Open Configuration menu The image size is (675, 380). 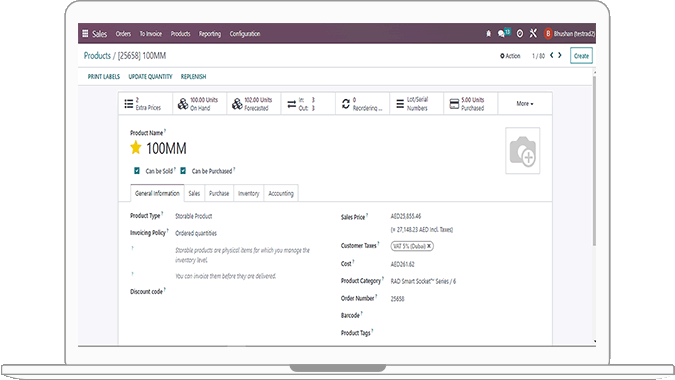(x=245, y=34)
